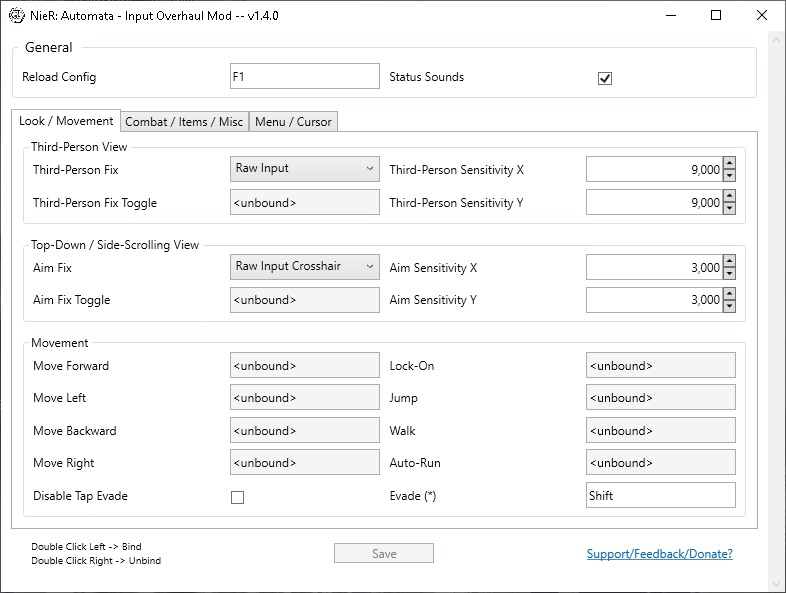Toggle the Status Sounds checkbox

pyautogui.click(x=605, y=78)
